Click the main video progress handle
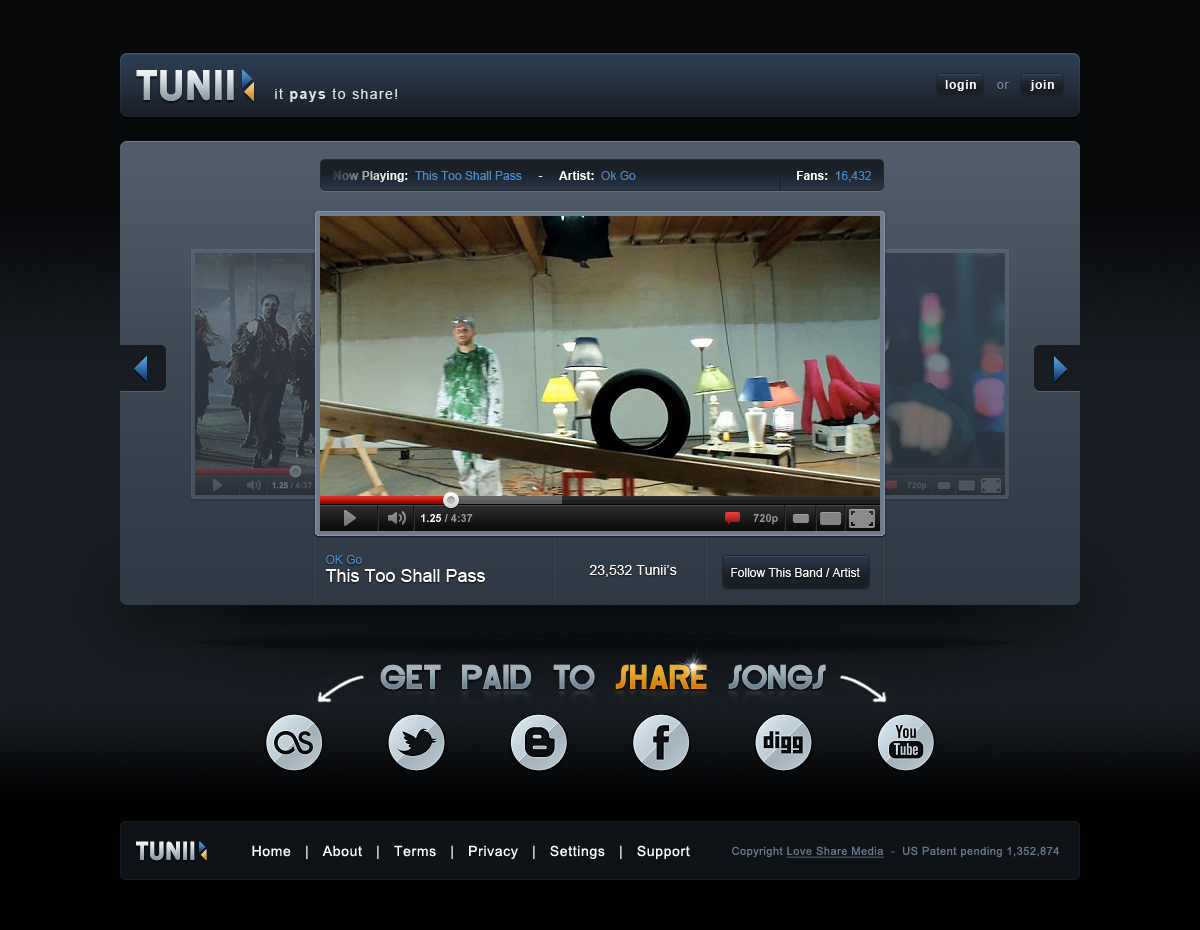1200x930 pixels. click(x=451, y=500)
